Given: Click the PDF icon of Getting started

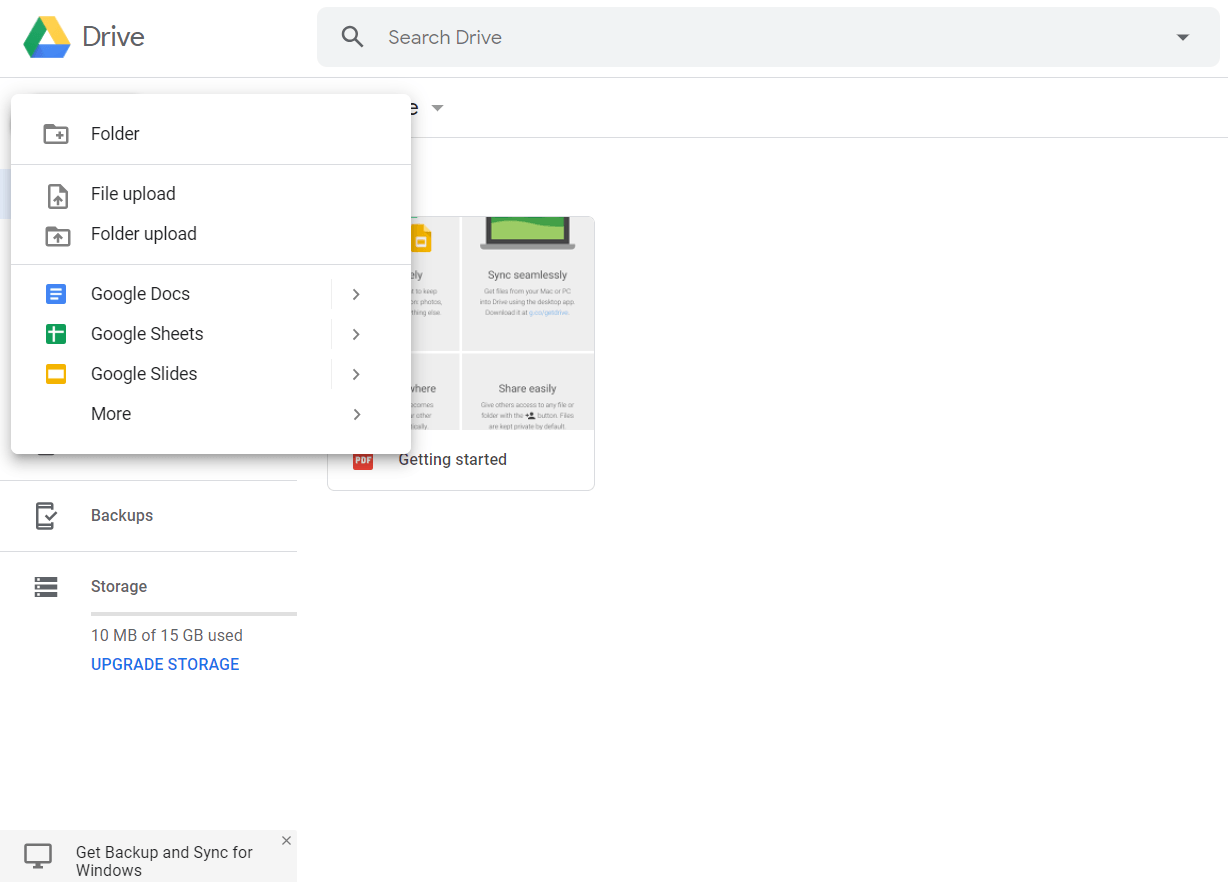Looking at the screenshot, I should tap(363, 460).
